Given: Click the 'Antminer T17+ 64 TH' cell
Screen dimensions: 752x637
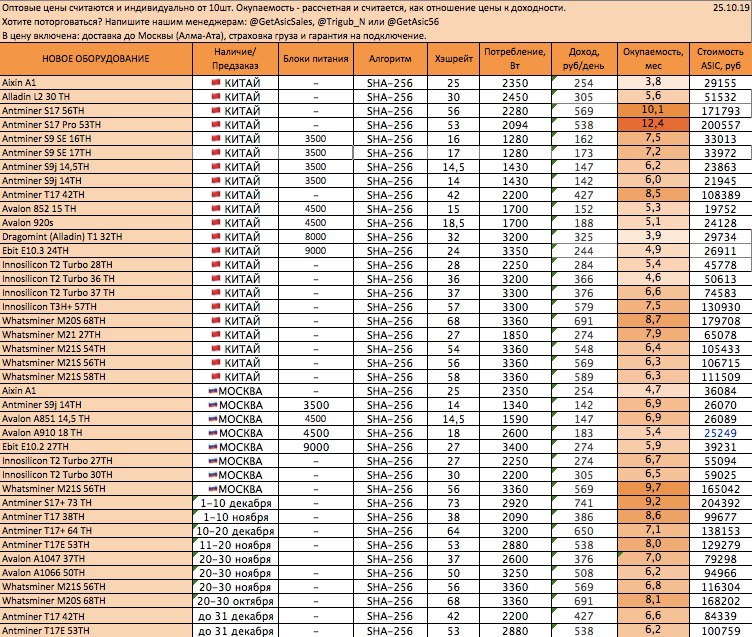Looking at the screenshot, I should tap(96, 531).
